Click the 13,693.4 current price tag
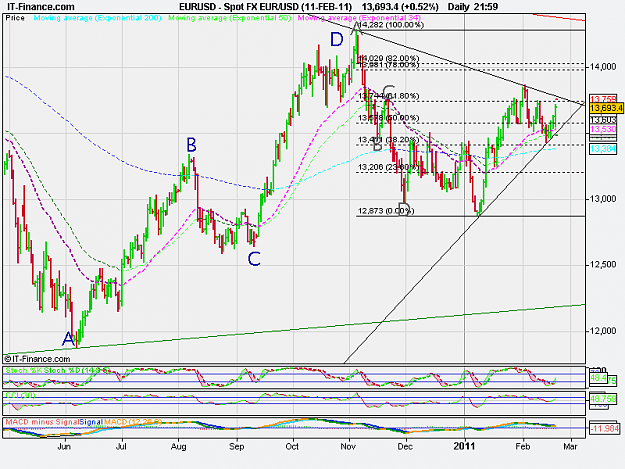 click(x=606, y=108)
